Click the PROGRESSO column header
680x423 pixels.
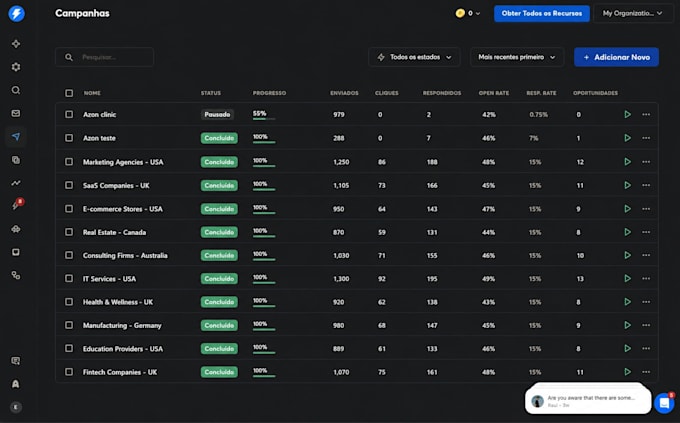point(269,93)
